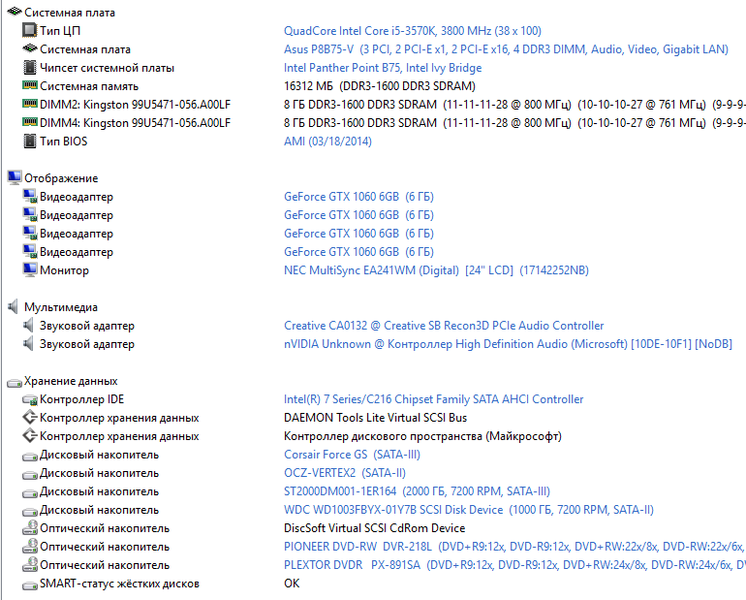Click the SMART-статус жёстких дисков icon

[x=29, y=584]
